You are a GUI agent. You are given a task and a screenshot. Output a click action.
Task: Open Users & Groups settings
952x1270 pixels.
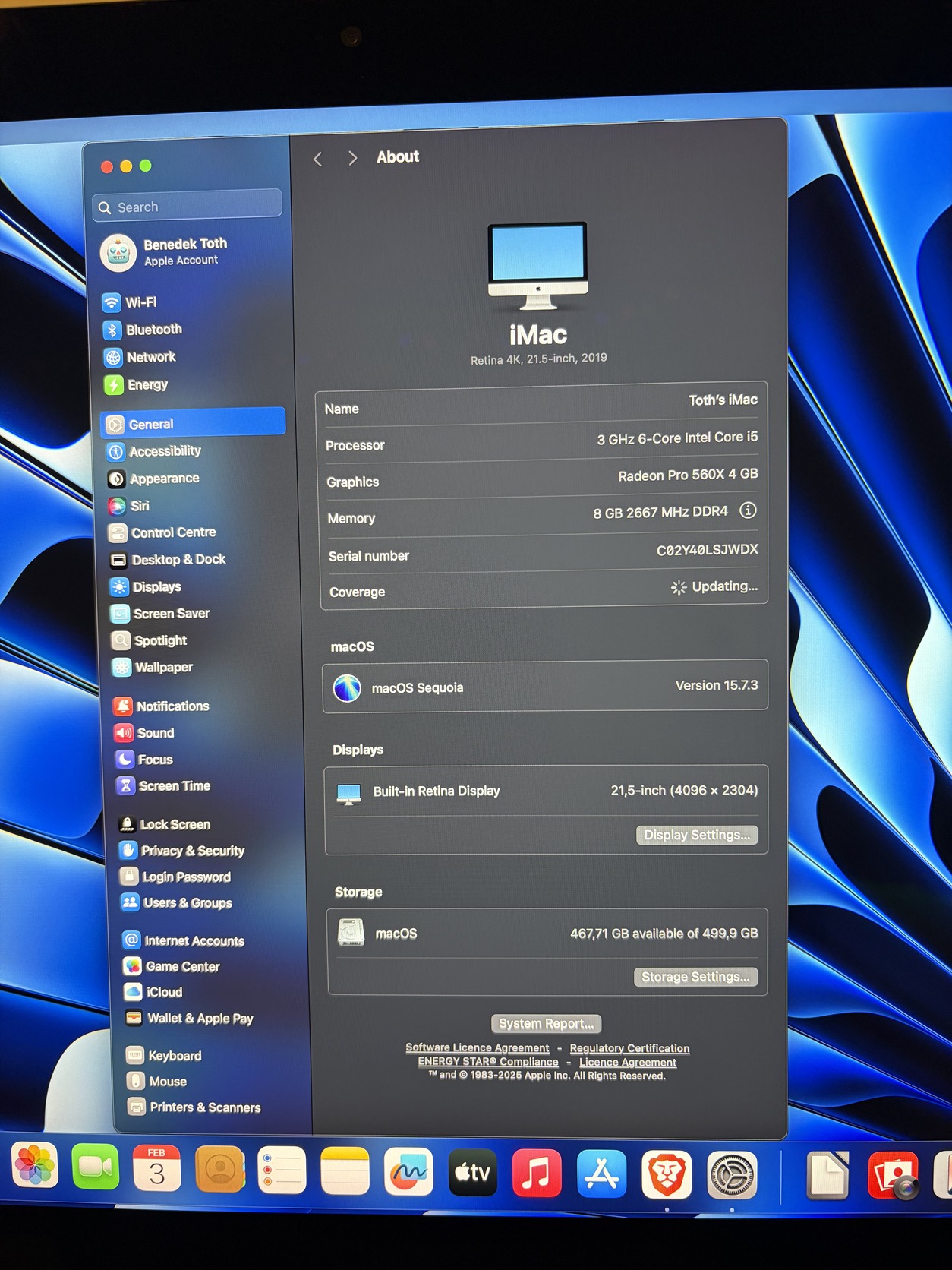point(177,902)
